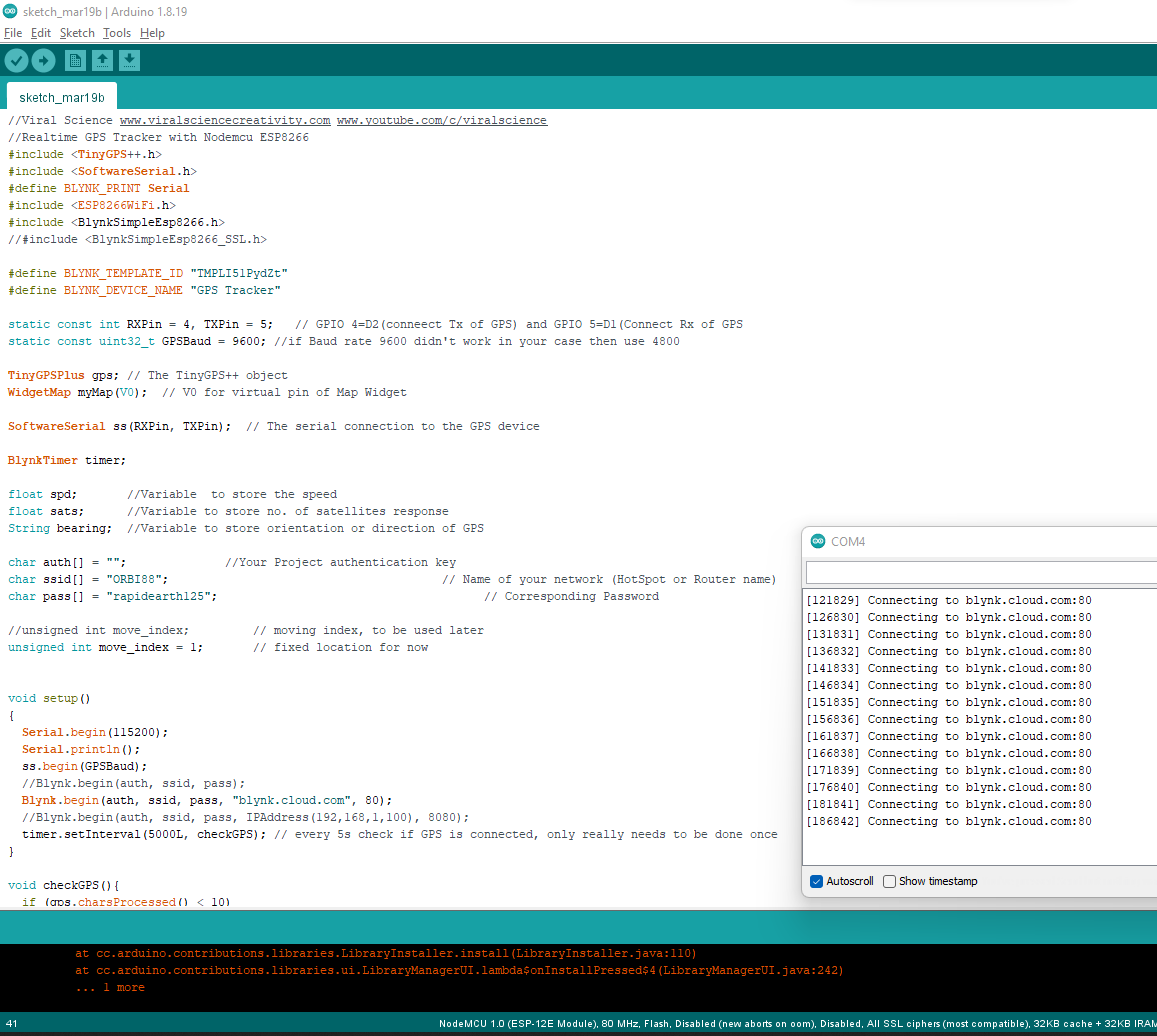Click the Blynk.begin line with blynk.cloud.com

(x=207, y=800)
